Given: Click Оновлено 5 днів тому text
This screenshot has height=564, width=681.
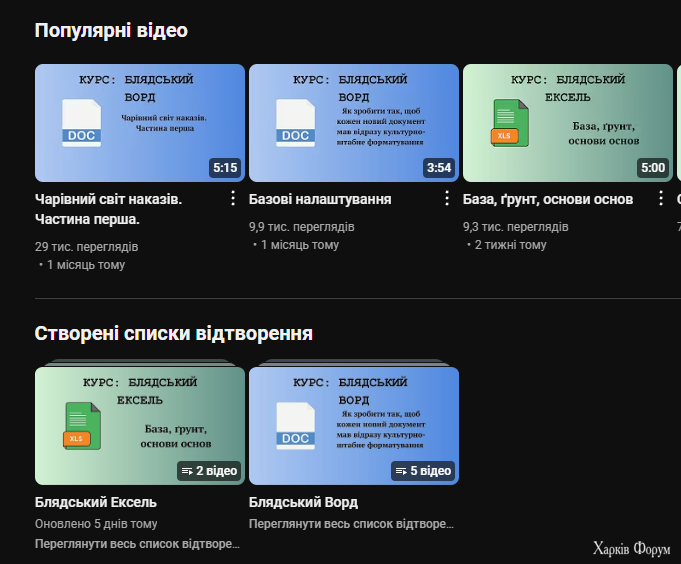Looking at the screenshot, I should click(x=96, y=524).
